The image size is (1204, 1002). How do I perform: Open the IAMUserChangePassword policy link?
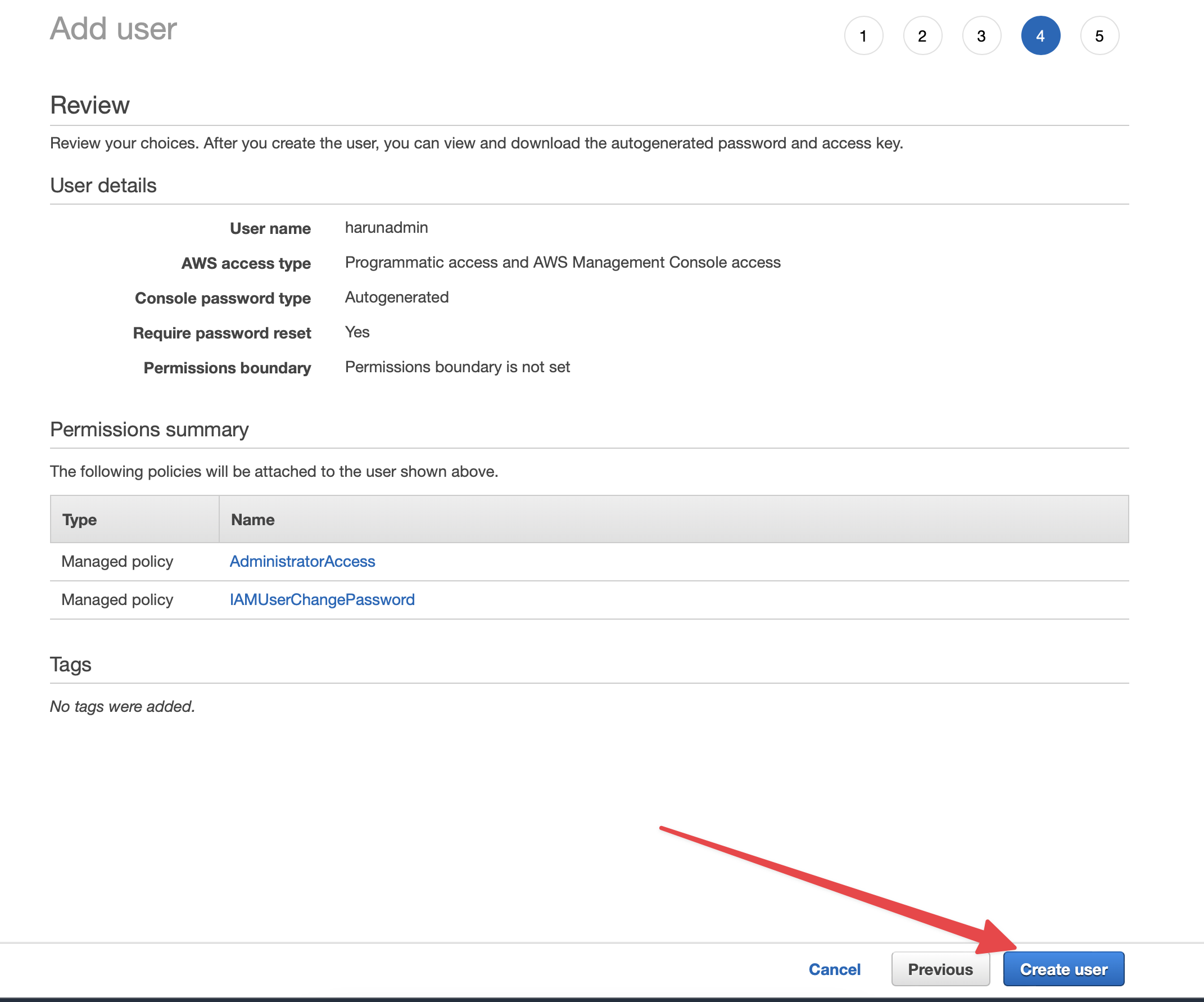click(322, 599)
